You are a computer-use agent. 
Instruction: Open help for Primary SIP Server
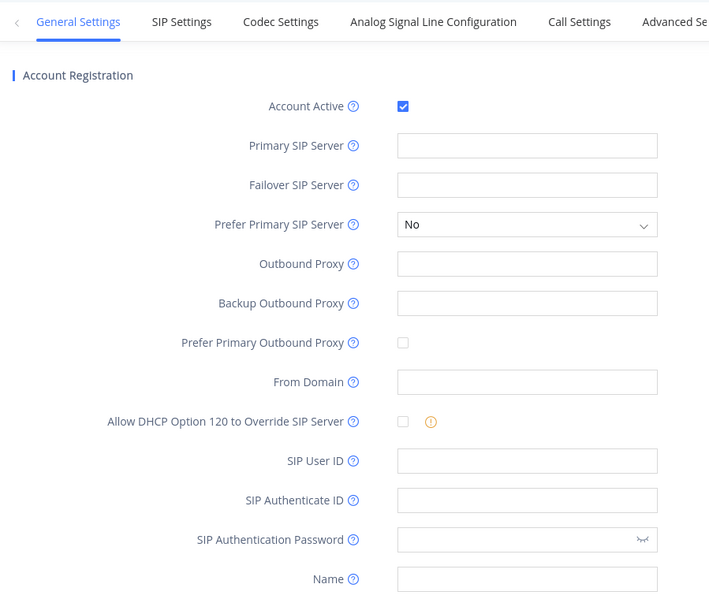tap(353, 146)
